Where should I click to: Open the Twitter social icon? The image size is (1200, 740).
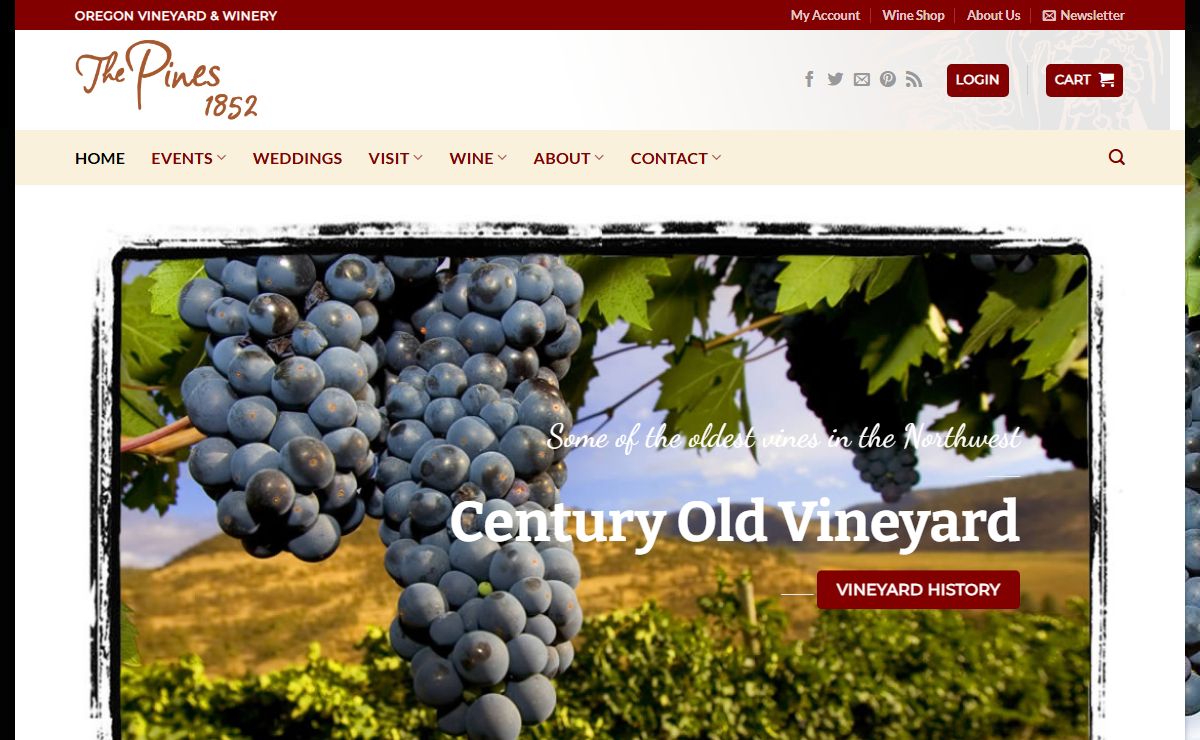pos(835,79)
